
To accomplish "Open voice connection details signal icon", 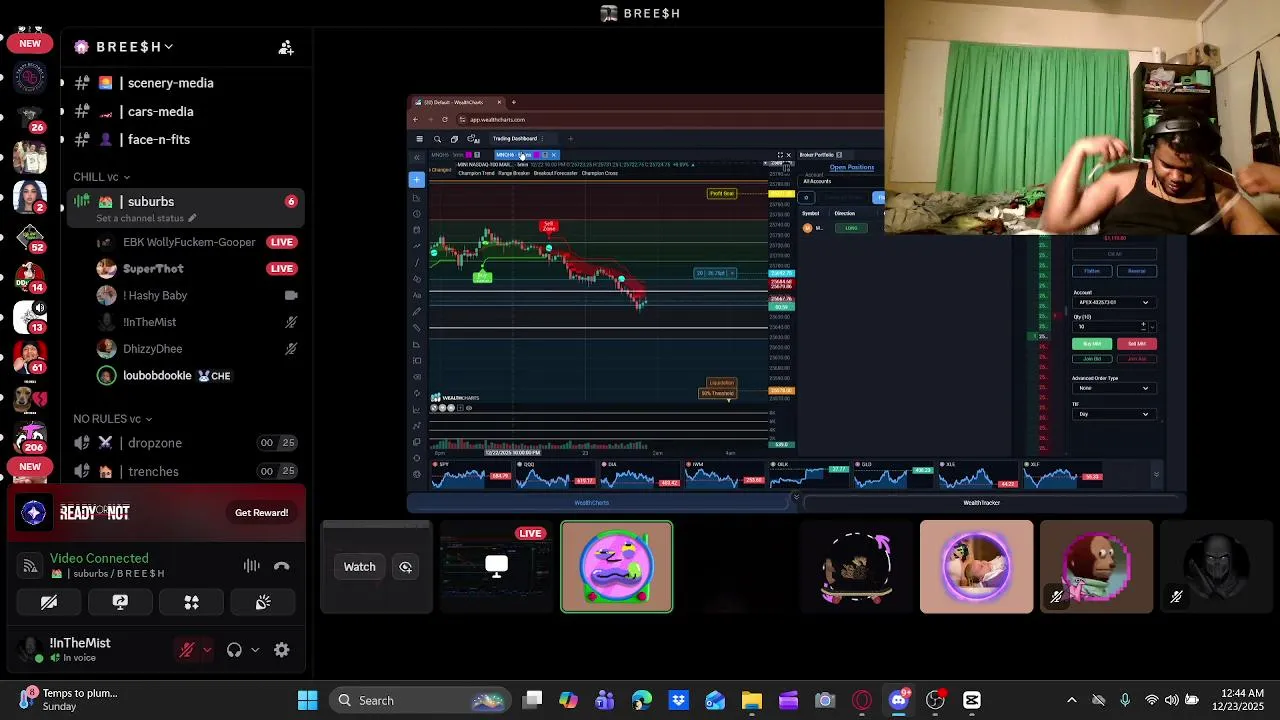I will pos(31,566).
